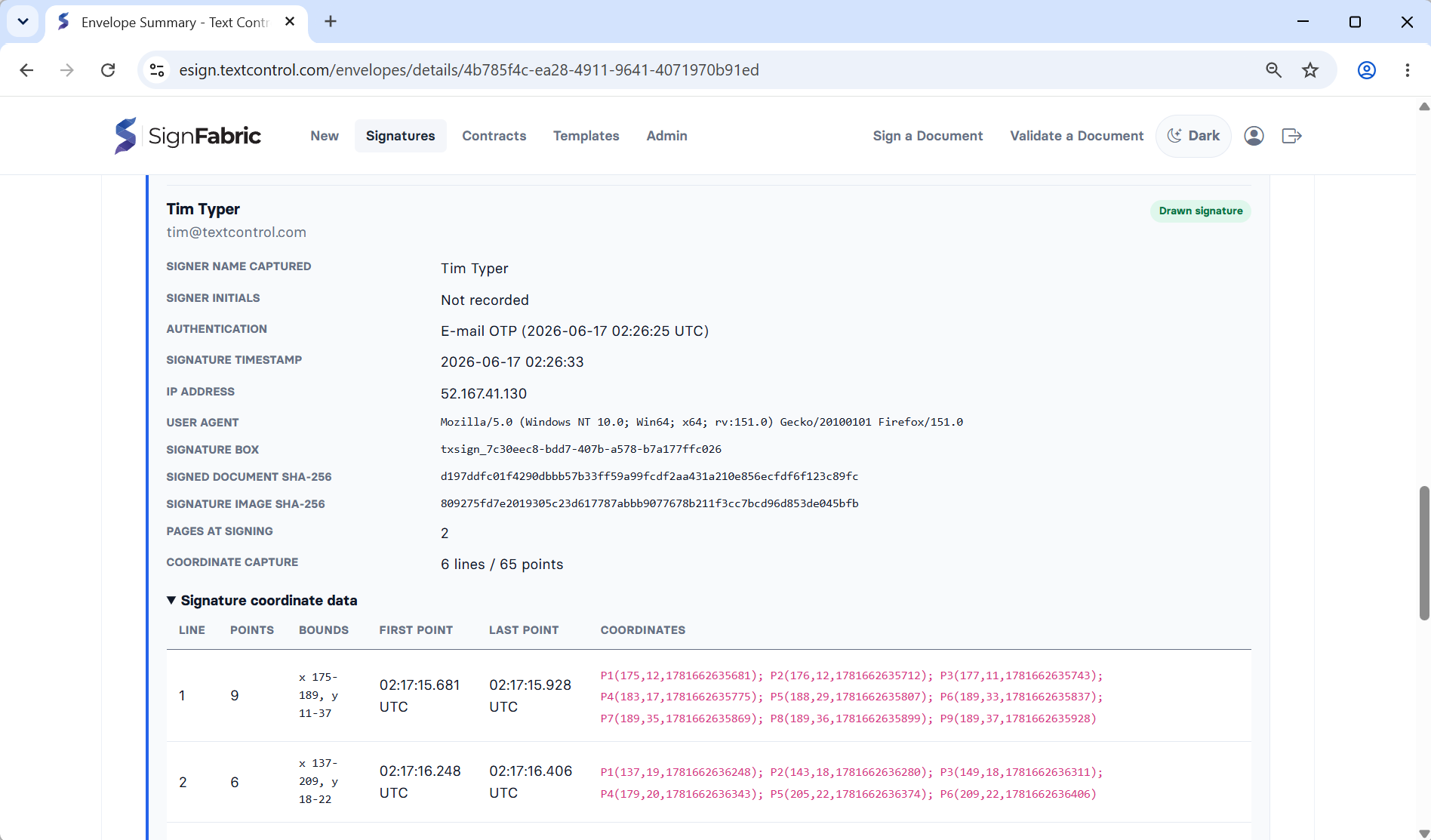The height and width of the screenshot is (840, 1431).
Task: Open the Chrome profile icon
Action: (1366, 70)
